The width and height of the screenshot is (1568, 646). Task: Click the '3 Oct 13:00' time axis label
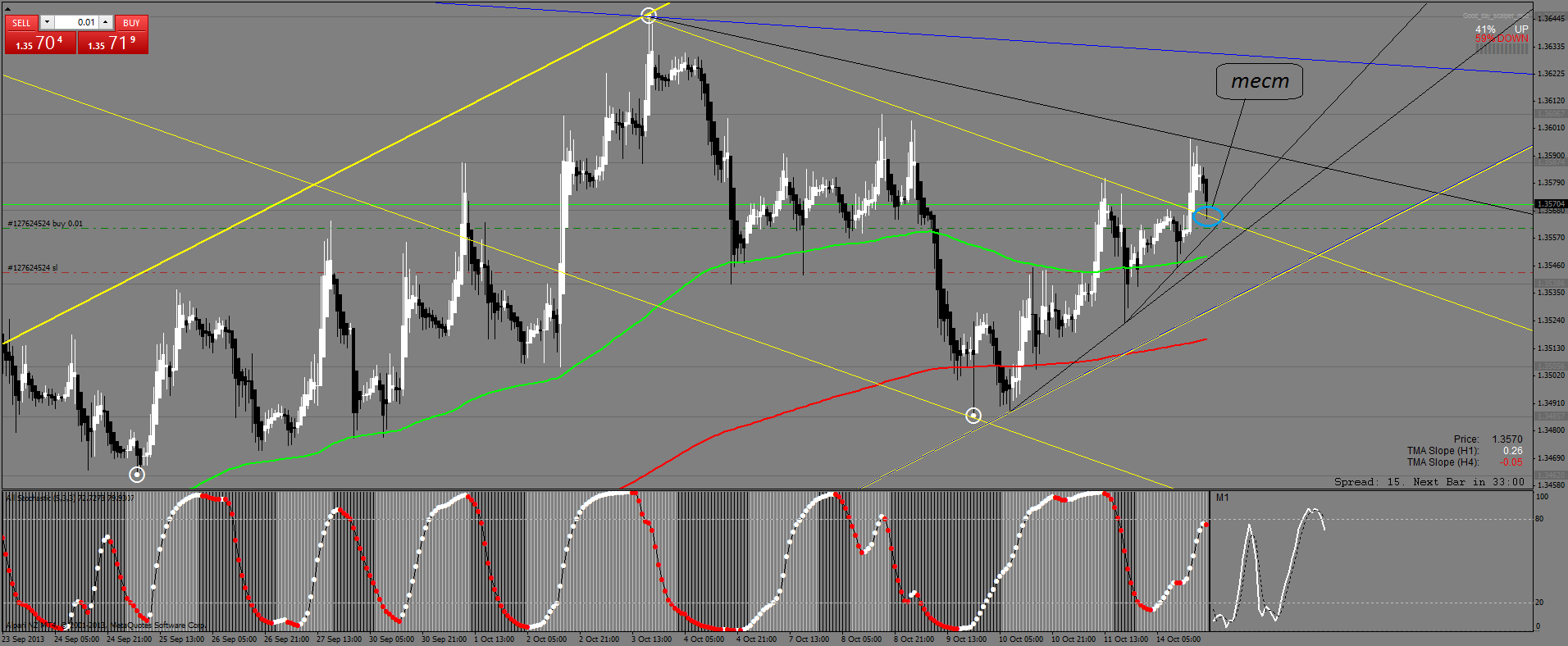coord(651,639)
